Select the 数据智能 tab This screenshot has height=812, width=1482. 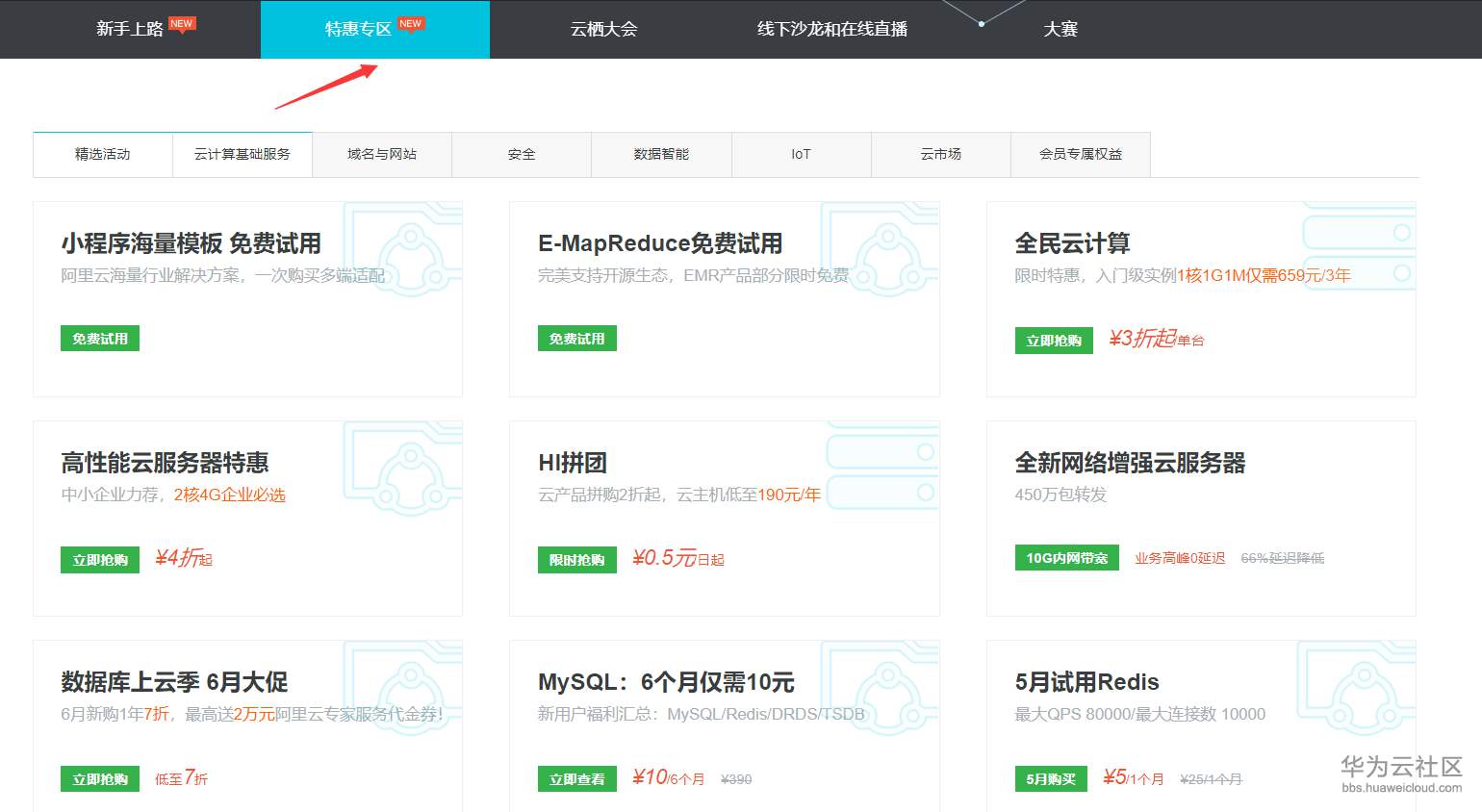click(x=661, y=155)
